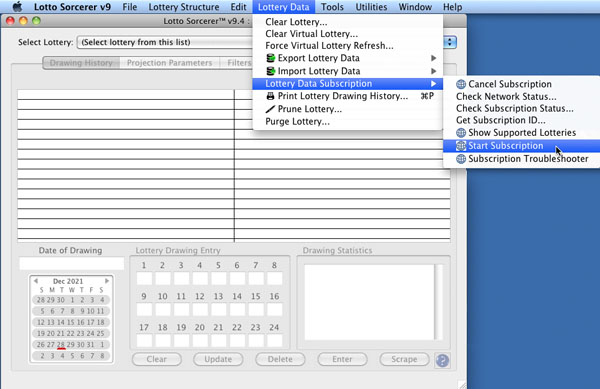600x389 pixels.
Task: Click the globe icon beside Show Supported Lotteries
Action: click(x=461, y=133)
